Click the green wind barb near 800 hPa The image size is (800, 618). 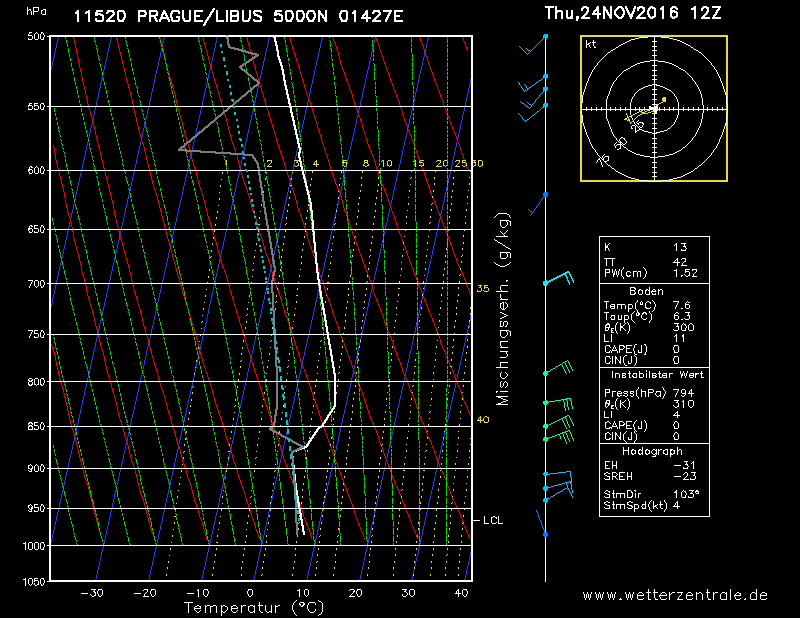[558, 369]
